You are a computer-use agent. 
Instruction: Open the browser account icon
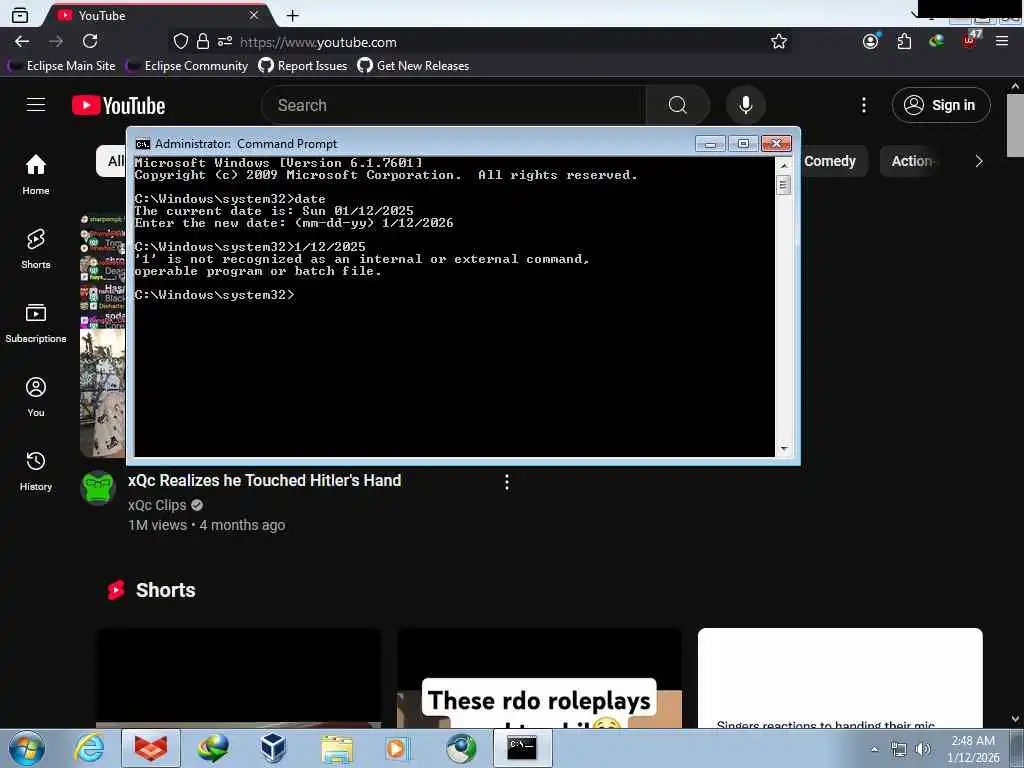pyautogui.click(x=871, y=42)
